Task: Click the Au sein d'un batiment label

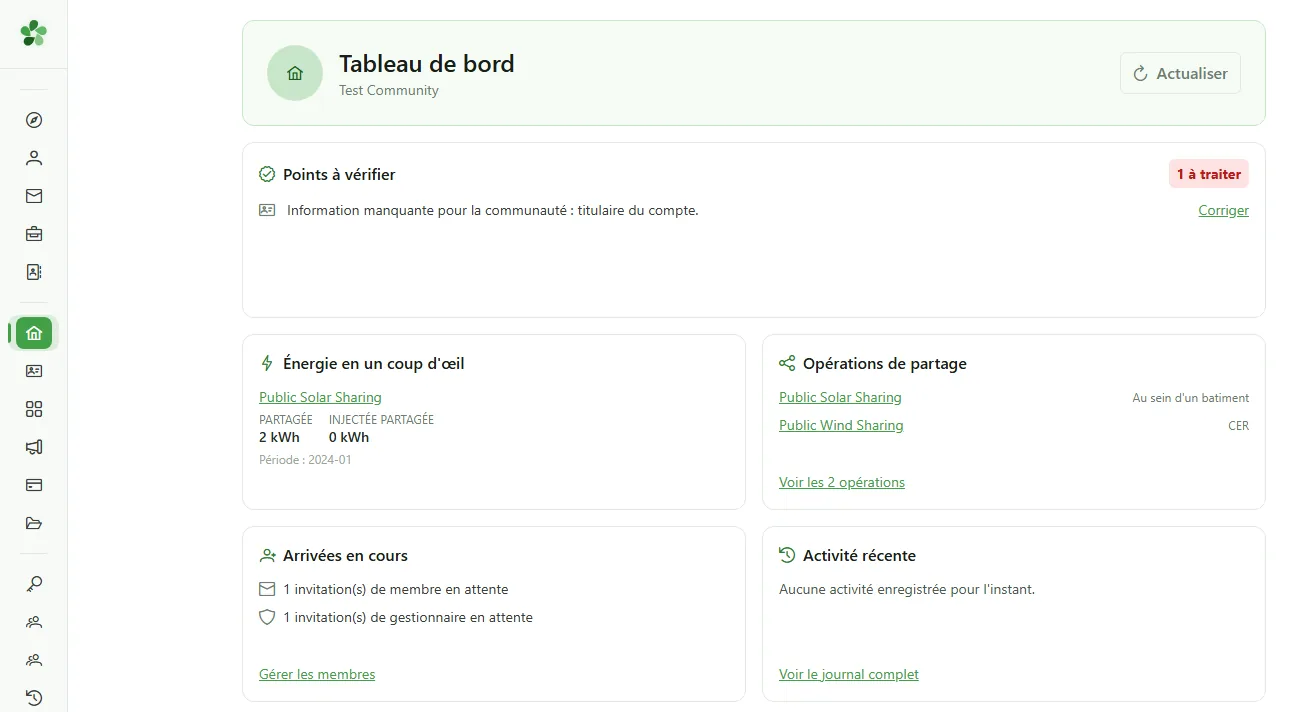Action: click(1191, 398)
